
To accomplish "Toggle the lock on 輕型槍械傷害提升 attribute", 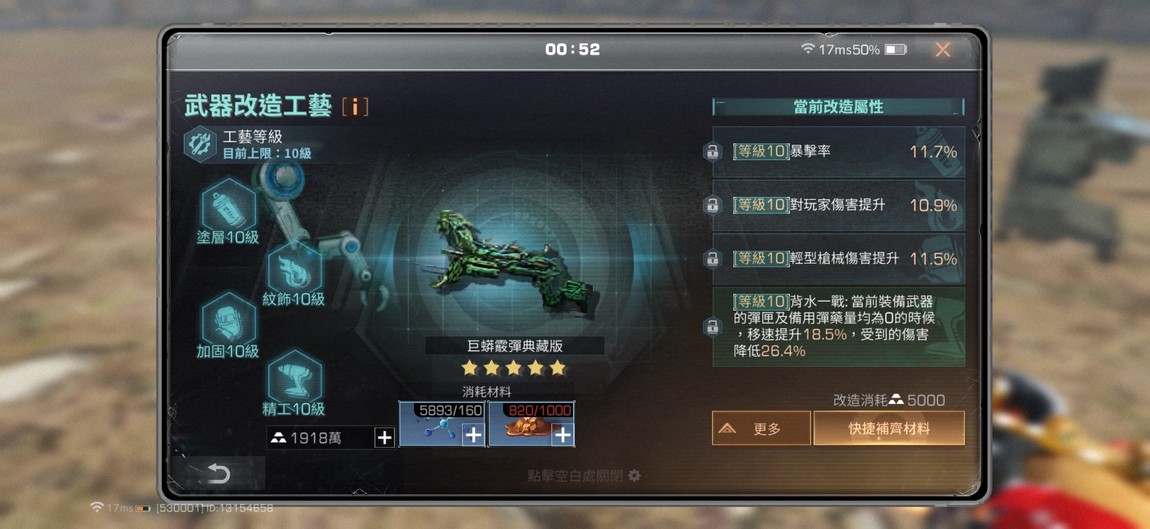I will point(711,258).
